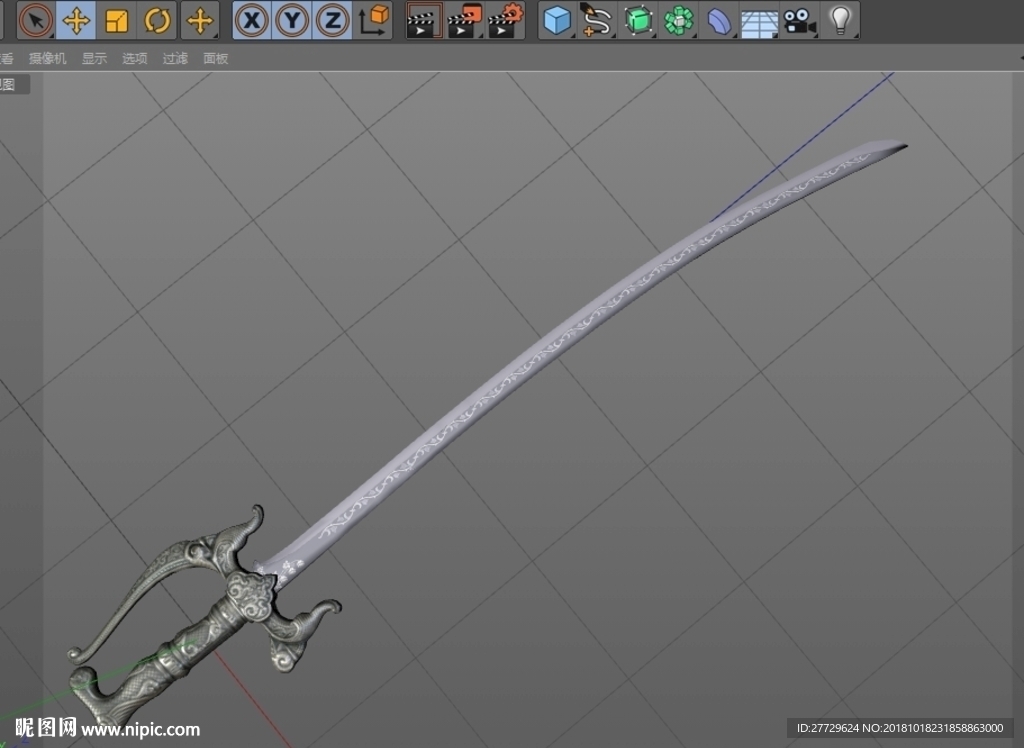Image resolution: width=1024 pixels, height=748 pixels.
Task: Render to Picture Viewer
Action: 464,20
